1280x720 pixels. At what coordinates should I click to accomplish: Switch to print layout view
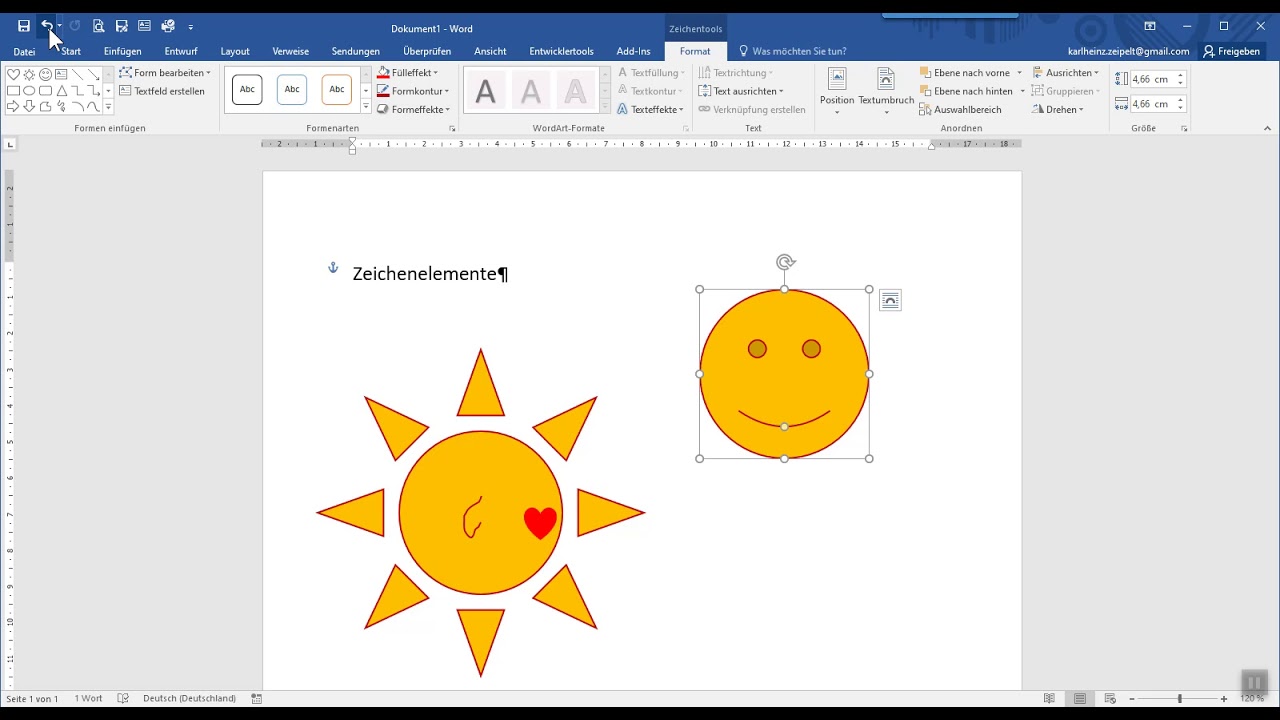click(x=1079, y=698)
